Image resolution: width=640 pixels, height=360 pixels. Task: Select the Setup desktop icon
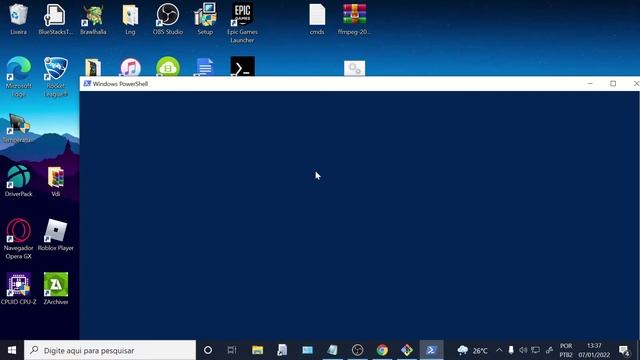coord(205,18)
